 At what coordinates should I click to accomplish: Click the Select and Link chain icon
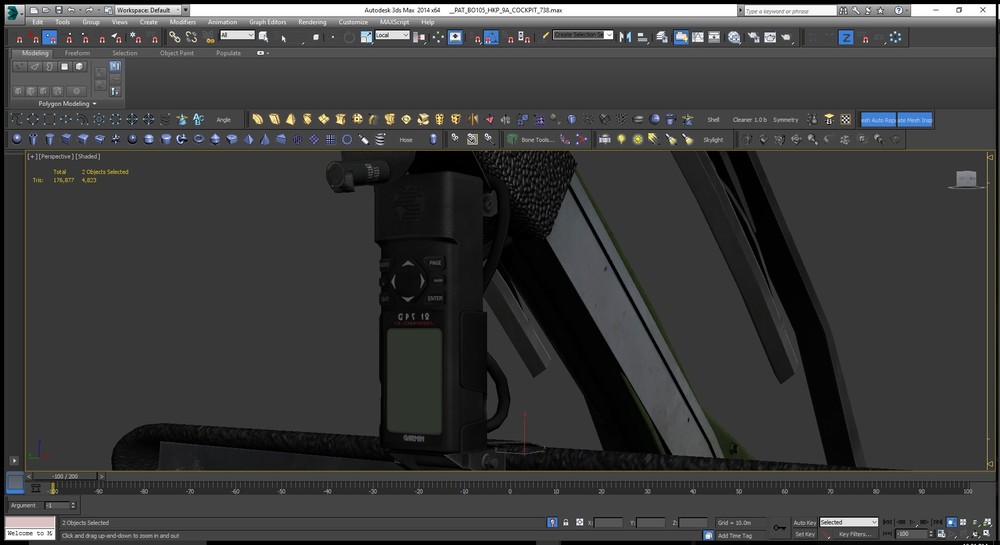click(x=174, y=37)
